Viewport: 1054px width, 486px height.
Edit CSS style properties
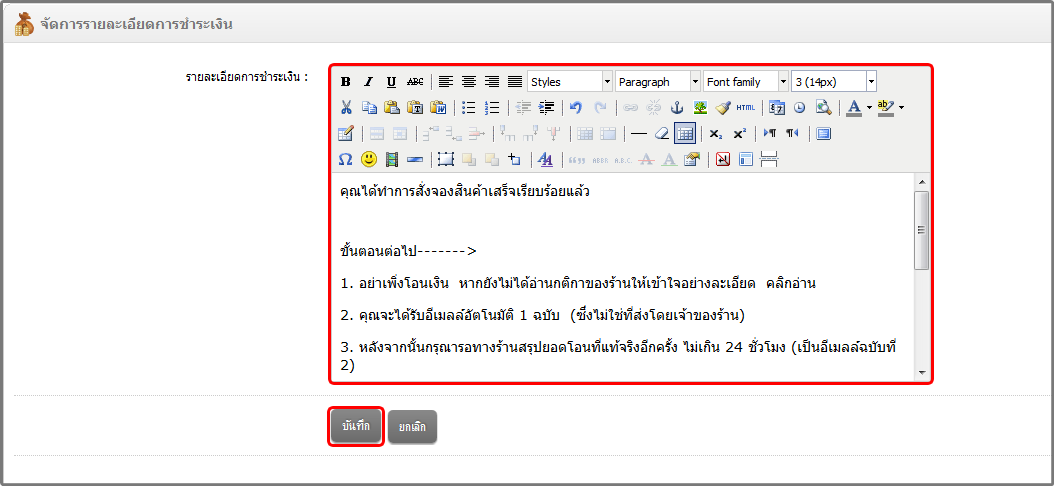[546, 159]
